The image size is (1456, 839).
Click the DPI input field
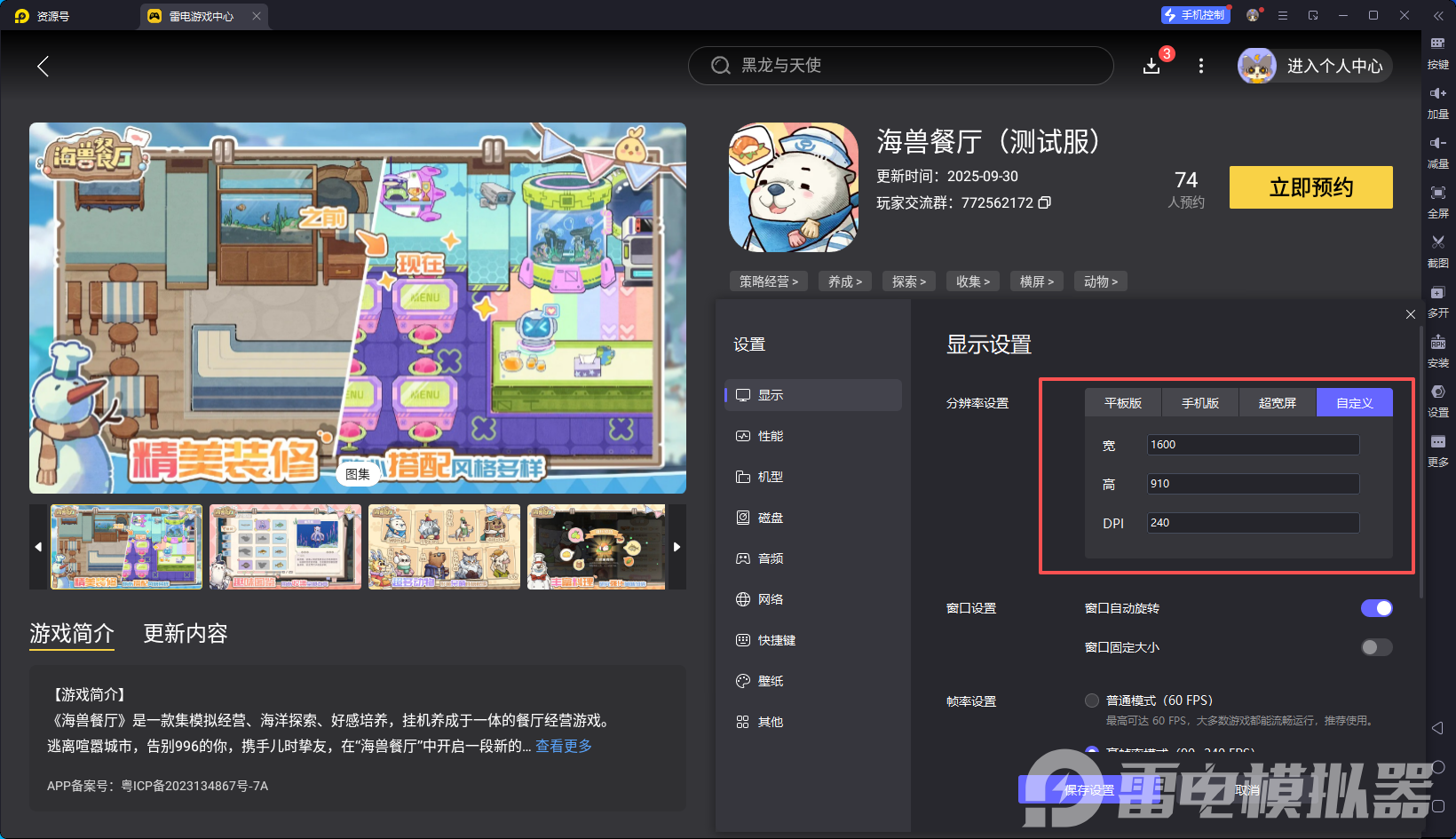click(1252, 523)
